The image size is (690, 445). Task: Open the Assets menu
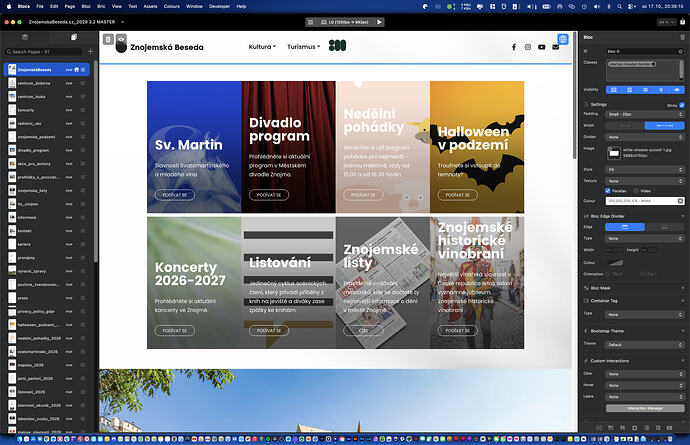[150, 7]
